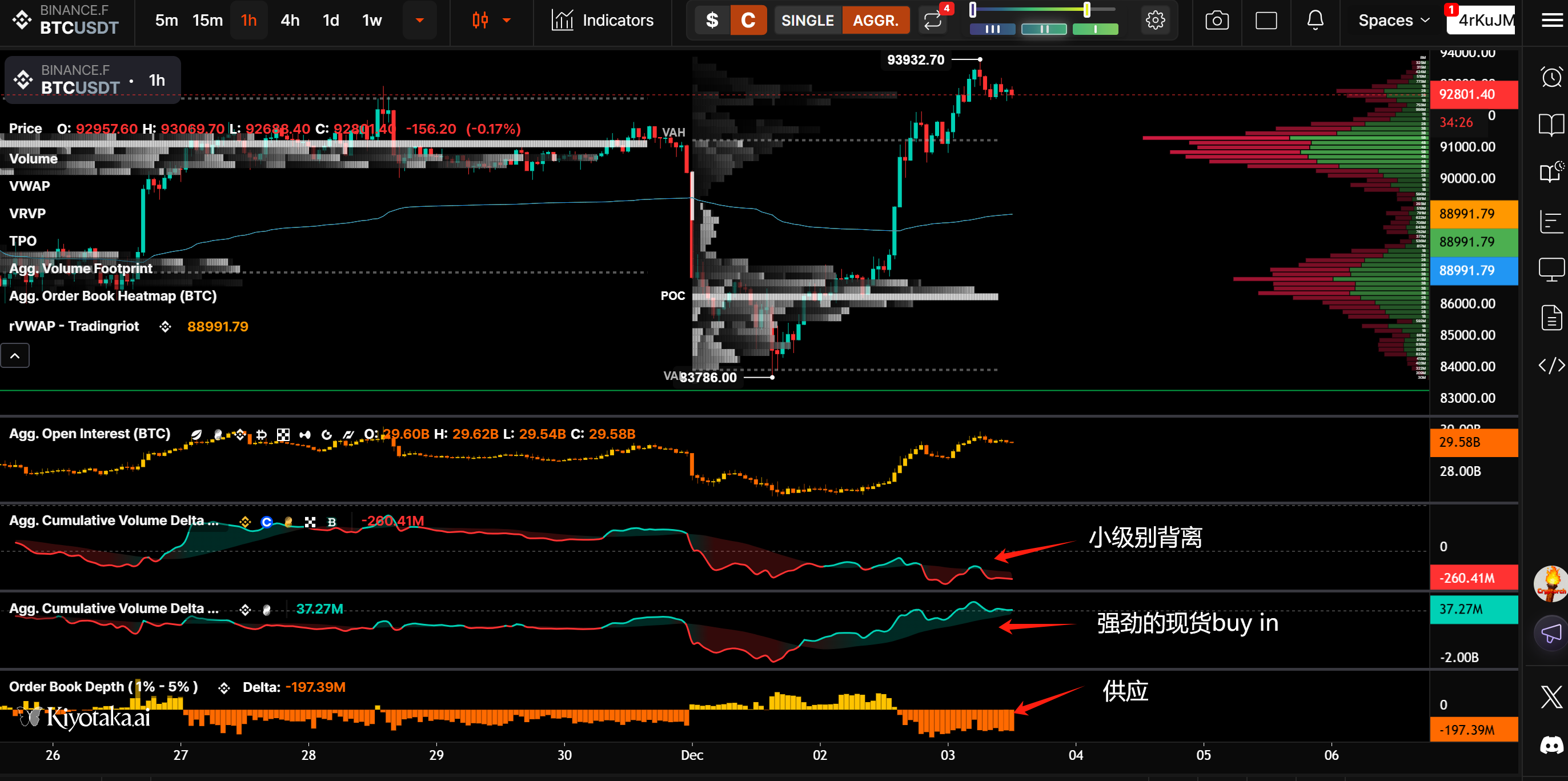The height and width of the screenshot is (781, 1568).
Task: Select the 1d timeframe
Action: (331, 21)
